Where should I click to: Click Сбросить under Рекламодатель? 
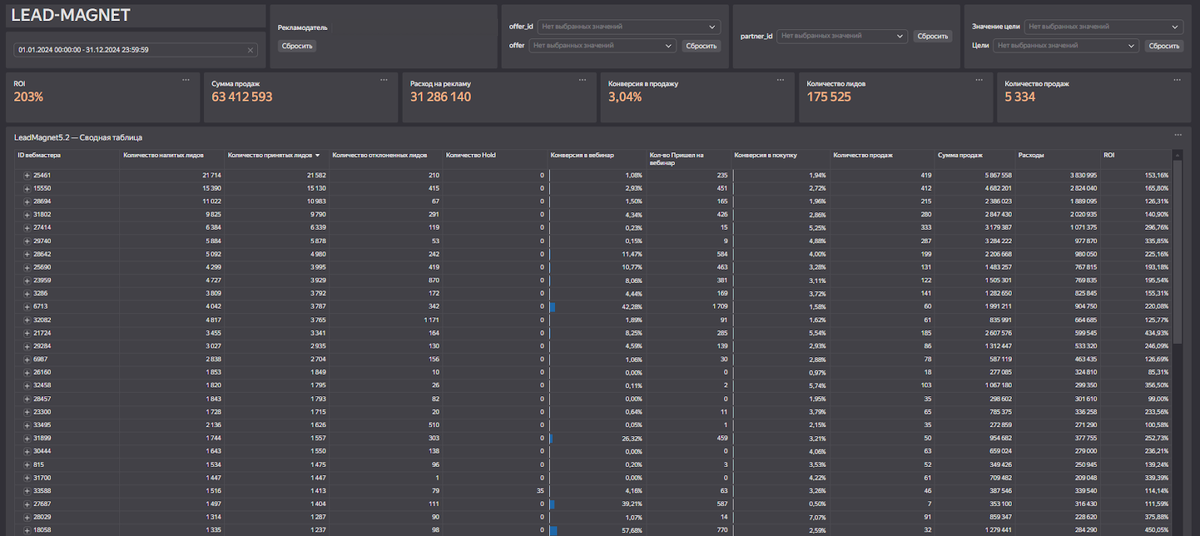(297, 46)
